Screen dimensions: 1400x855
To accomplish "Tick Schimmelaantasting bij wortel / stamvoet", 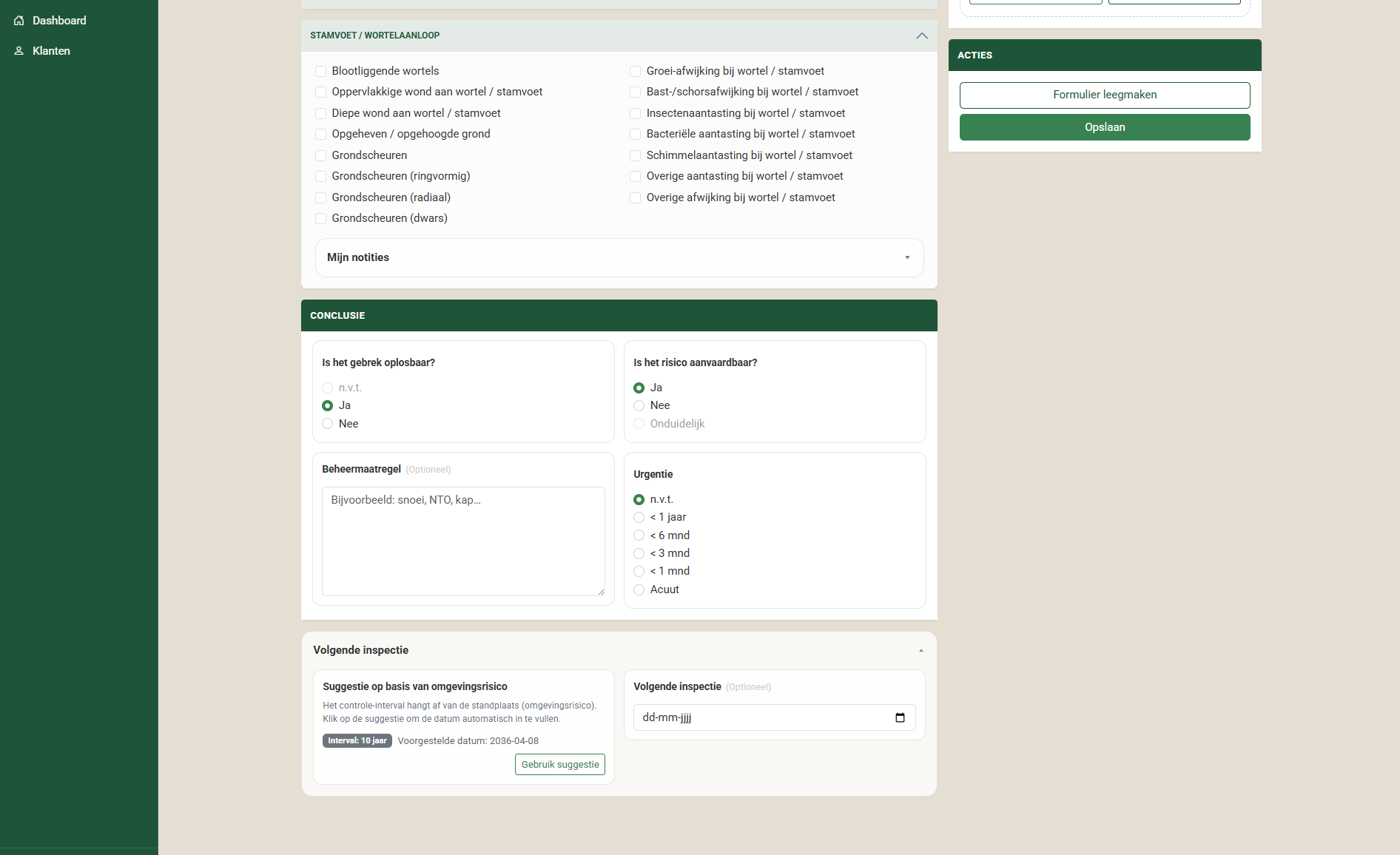I will pyautogui.click(x=635, y=155).
